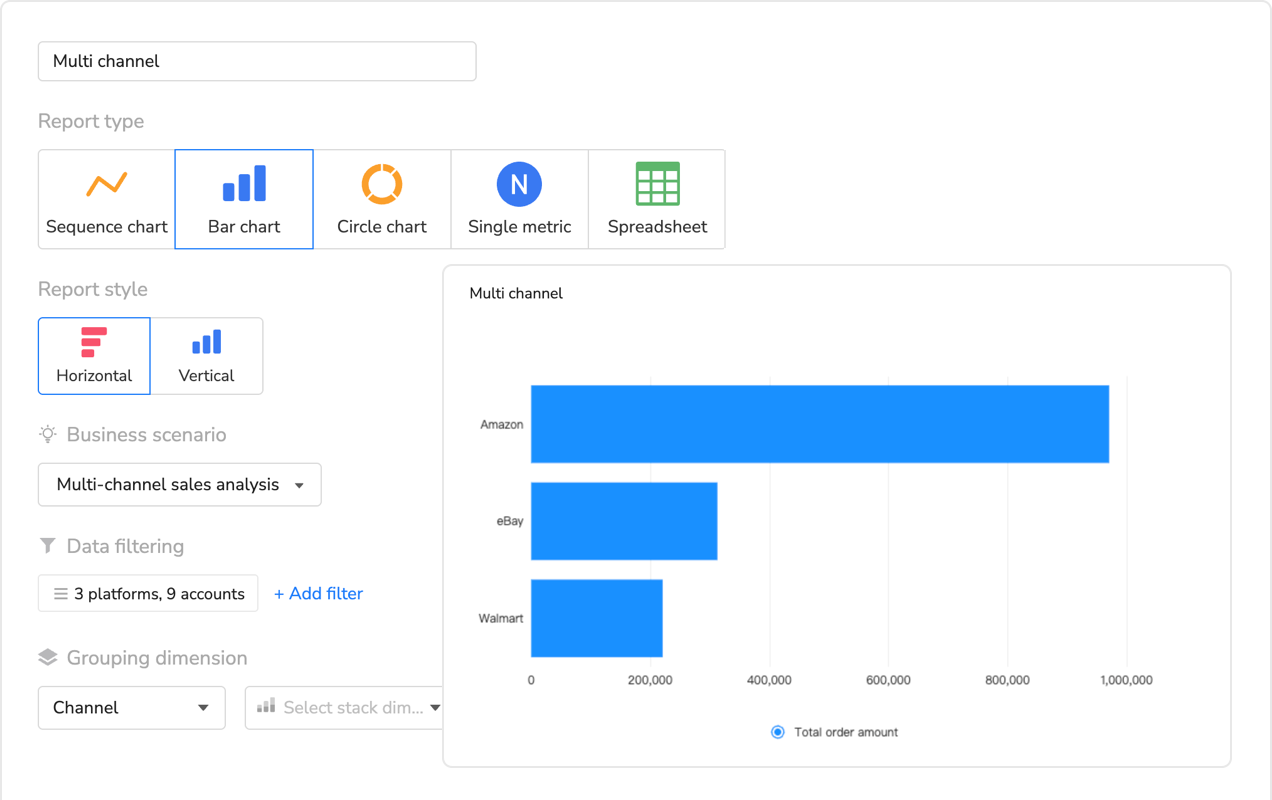The width and height of the screenshot is (1272, 800).
Task: Expand the Channel grouping dropdown
Action: [131, 707]
